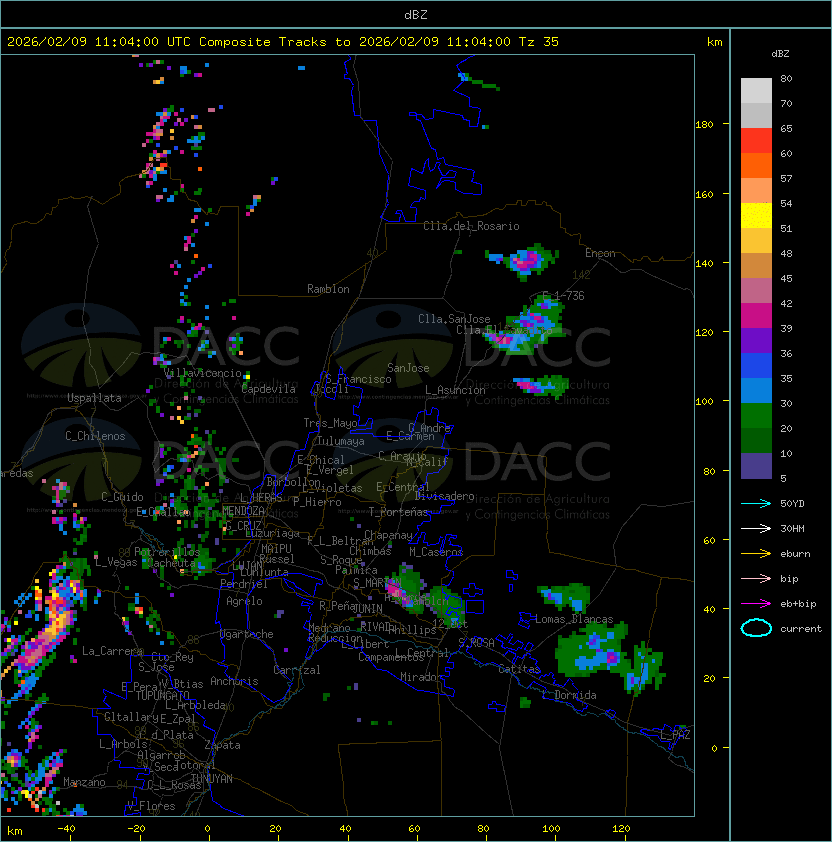Click the '50YD' legend label
The image size is (832, 842).
(792, 504)
